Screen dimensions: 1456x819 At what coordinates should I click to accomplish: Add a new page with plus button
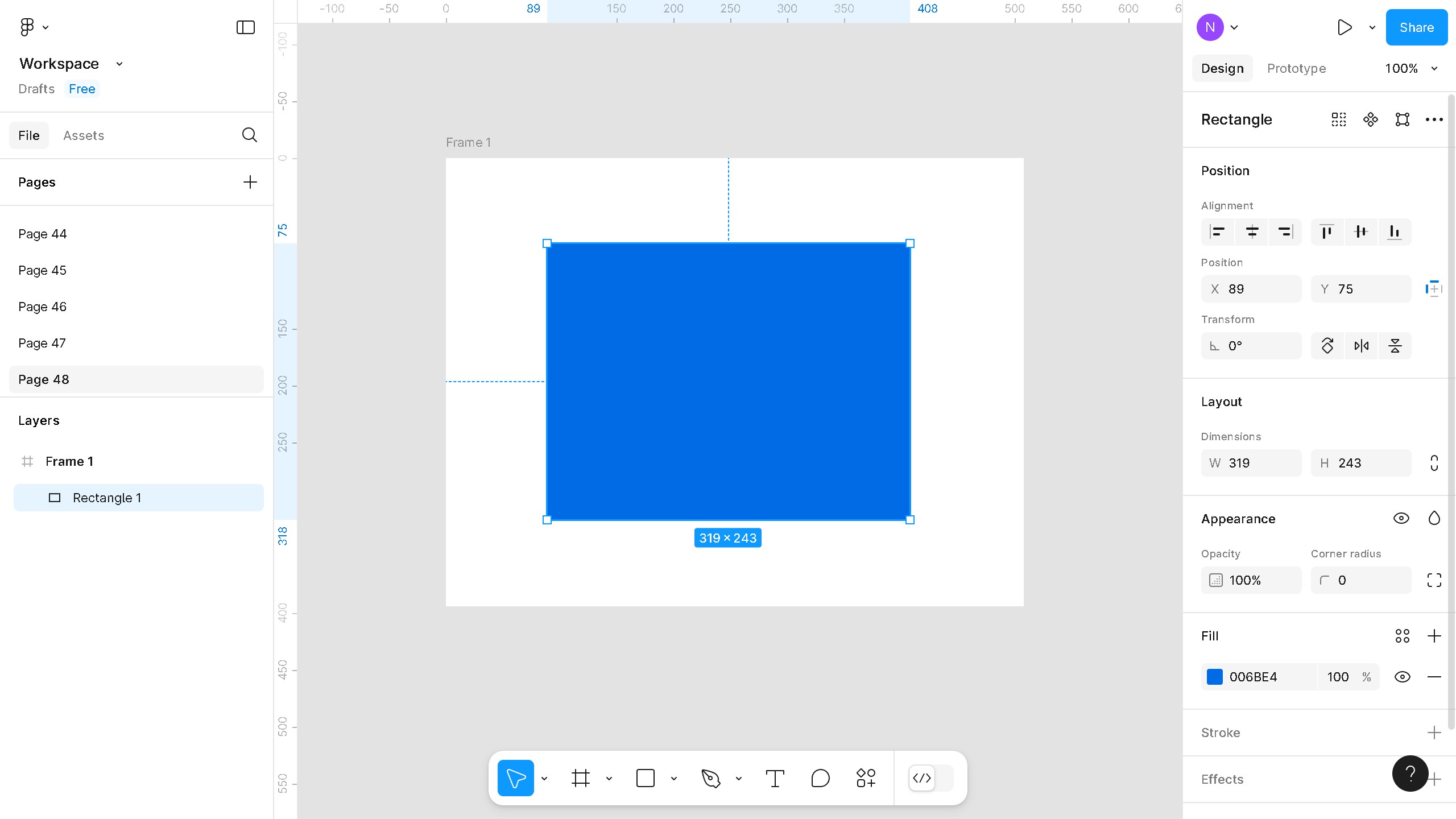pos(250,182)
